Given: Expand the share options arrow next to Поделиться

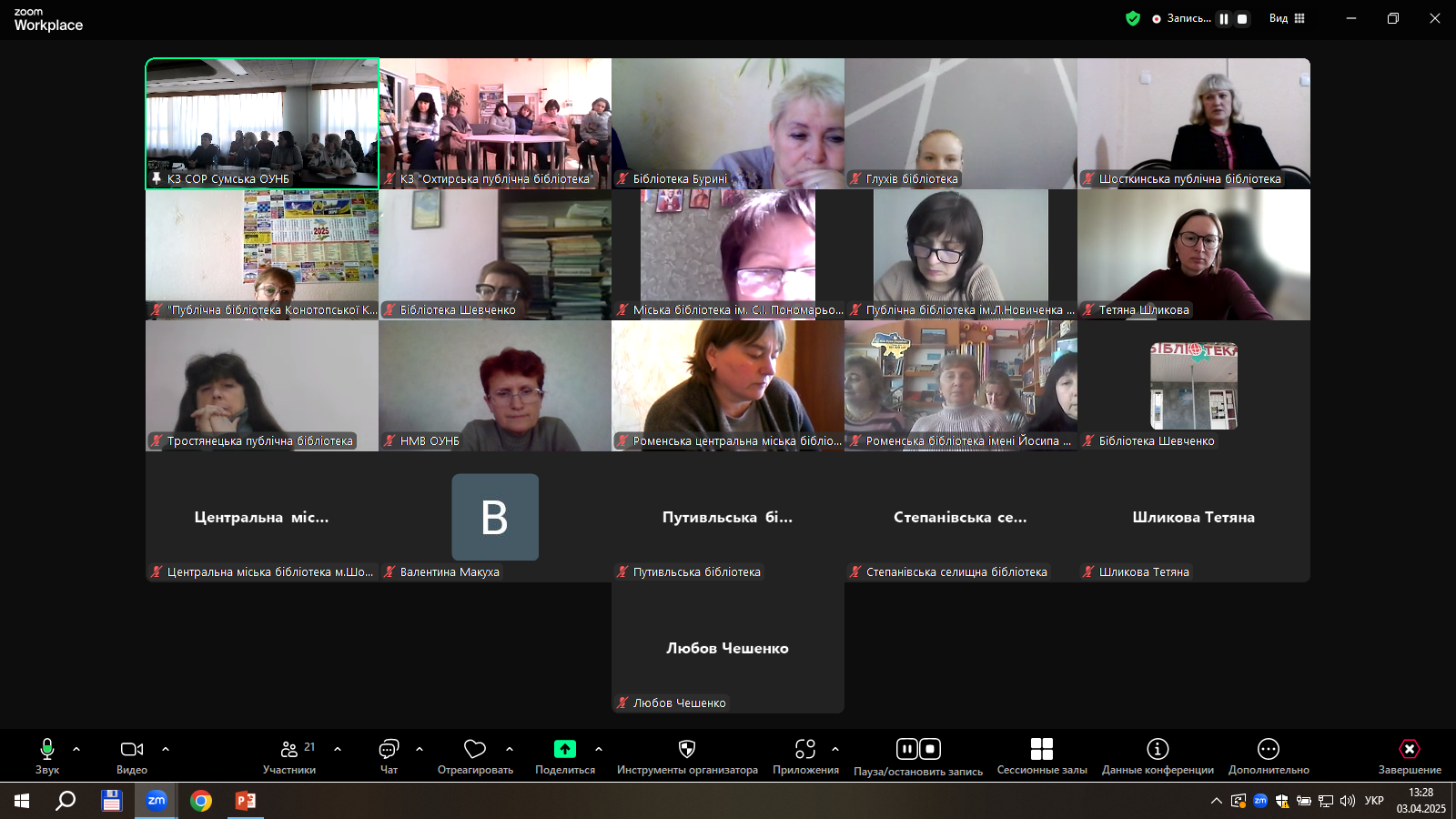Looking at the screenshot, I should [599, 749].
